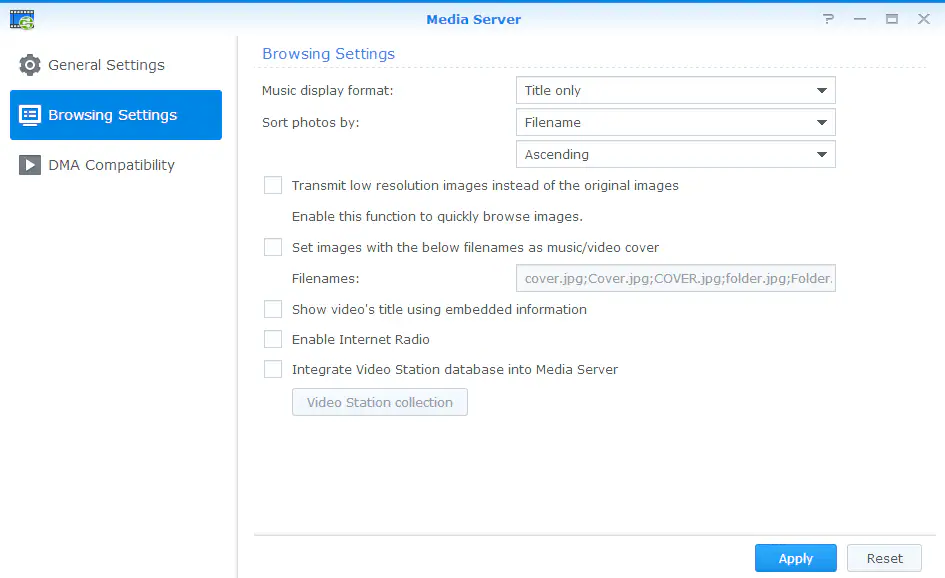Image resolution: width=945 pixels, height=578 pixels.
Task: Click the DMA Compatibility play icon
Action: (x=30, y=165)
